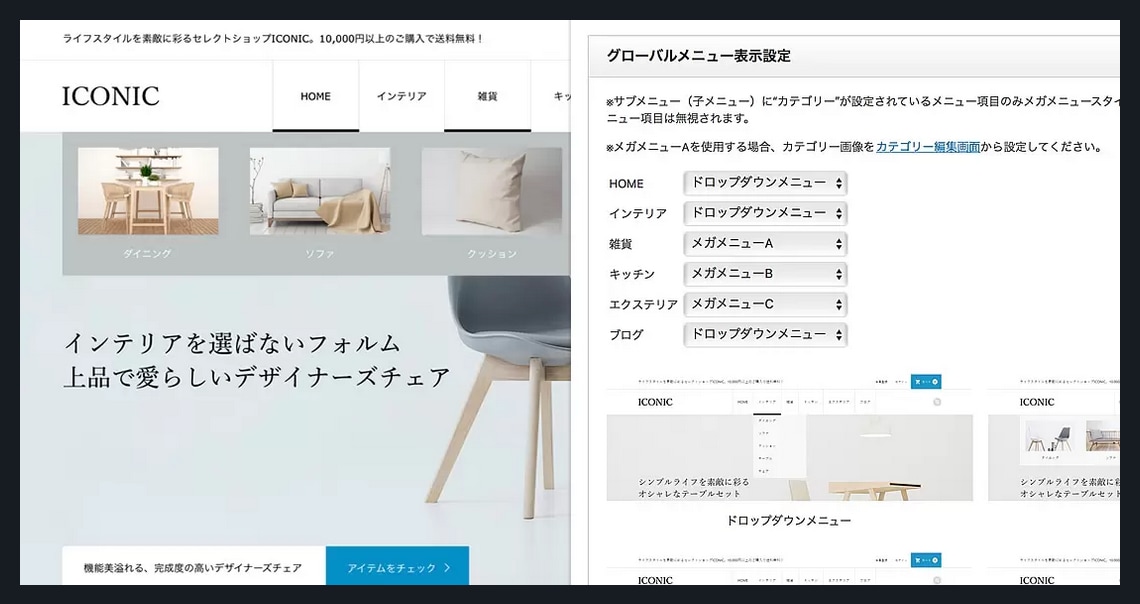Click the キッチン row label in settings
Screen dimensions: 1140x604
point(632,275)
